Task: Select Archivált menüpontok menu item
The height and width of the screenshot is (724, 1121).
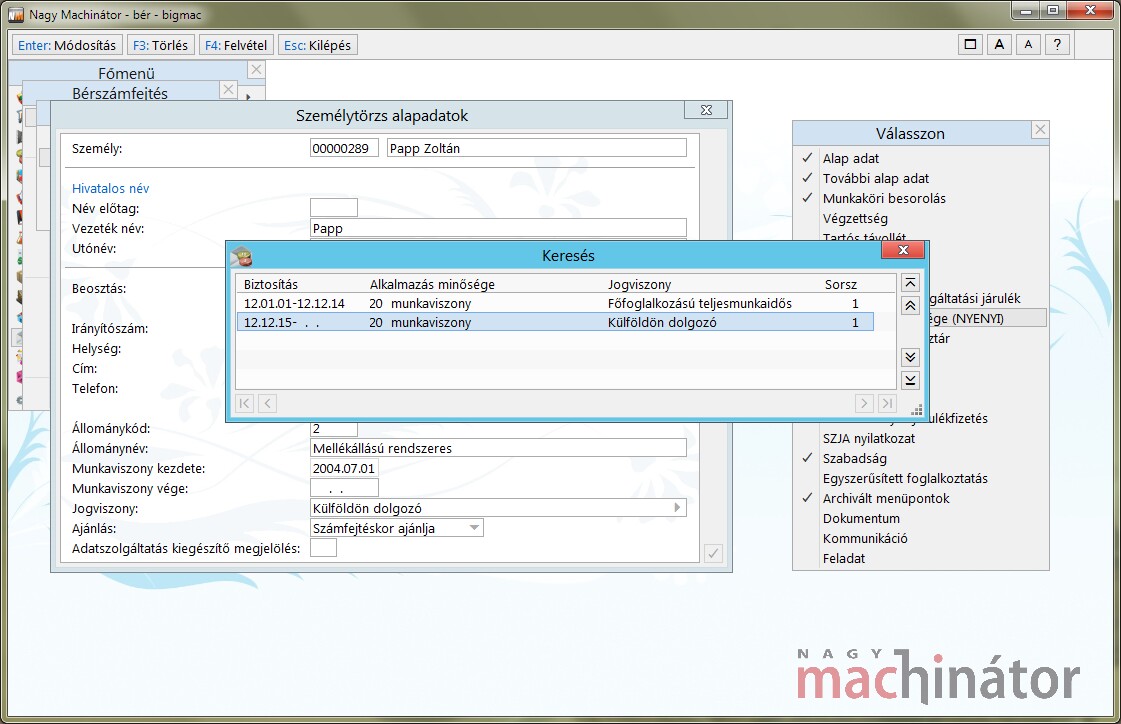Action: click(886, 499)
